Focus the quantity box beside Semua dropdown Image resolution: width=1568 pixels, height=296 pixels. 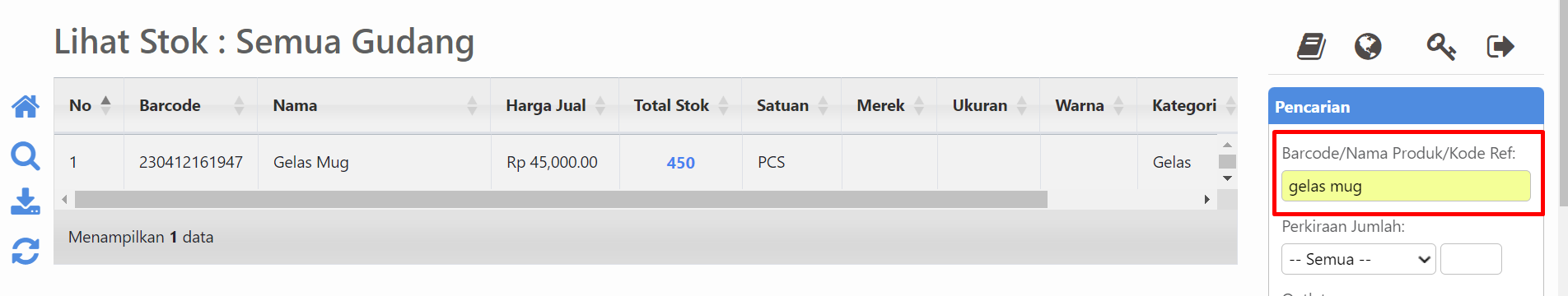1471,259
